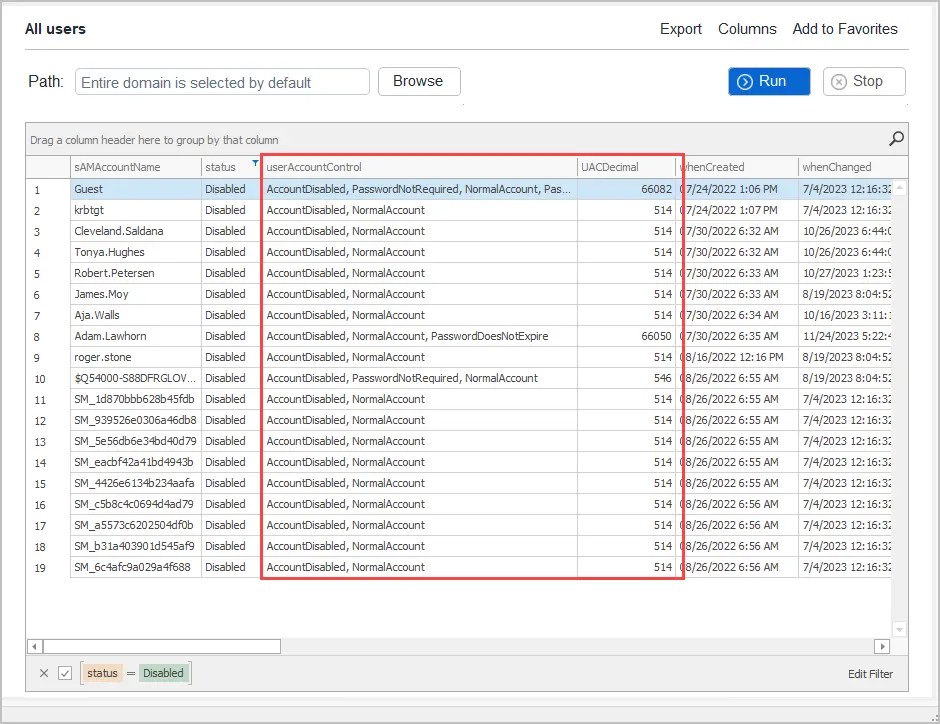The image size is (940, 724).
Task: Click inside the Path input field
Action: [220, 82]
